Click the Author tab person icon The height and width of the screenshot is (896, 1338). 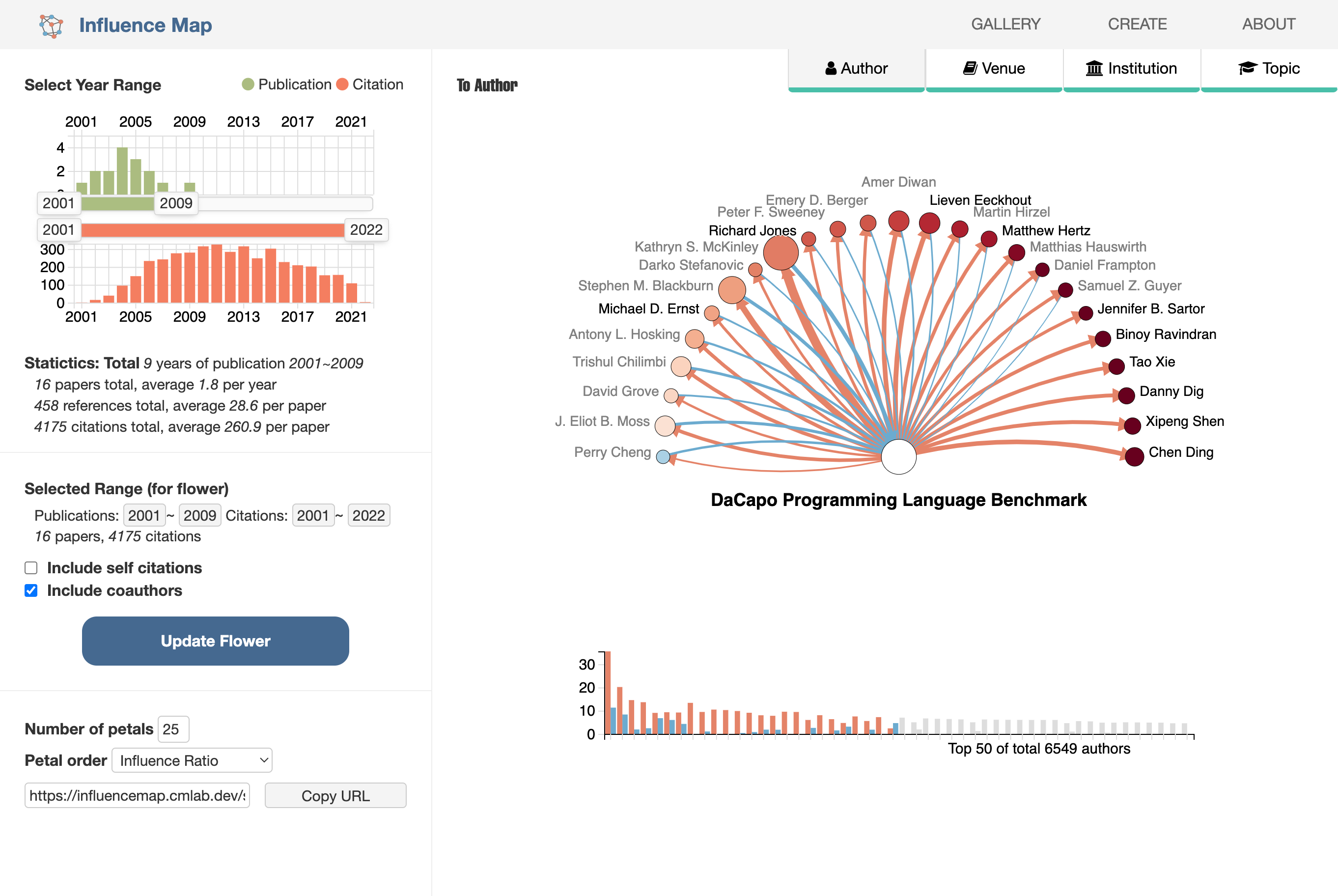tap(831, 69)
